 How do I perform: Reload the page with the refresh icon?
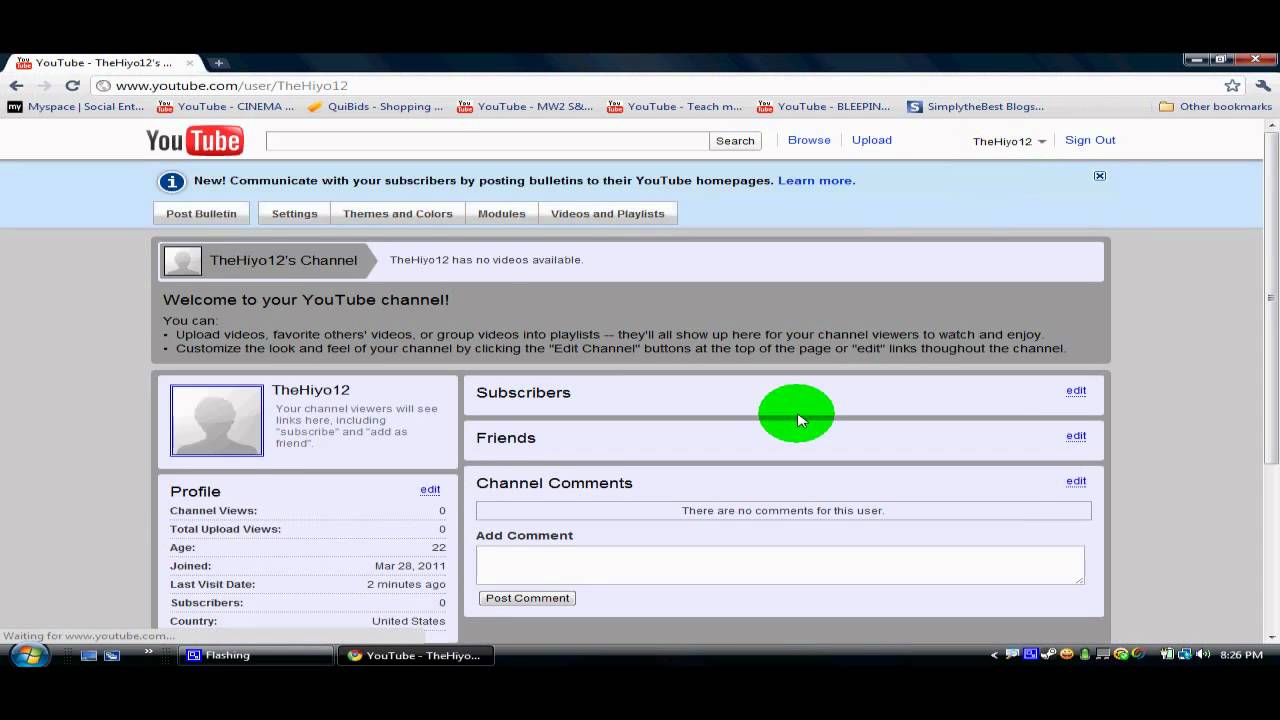[72, 86]
